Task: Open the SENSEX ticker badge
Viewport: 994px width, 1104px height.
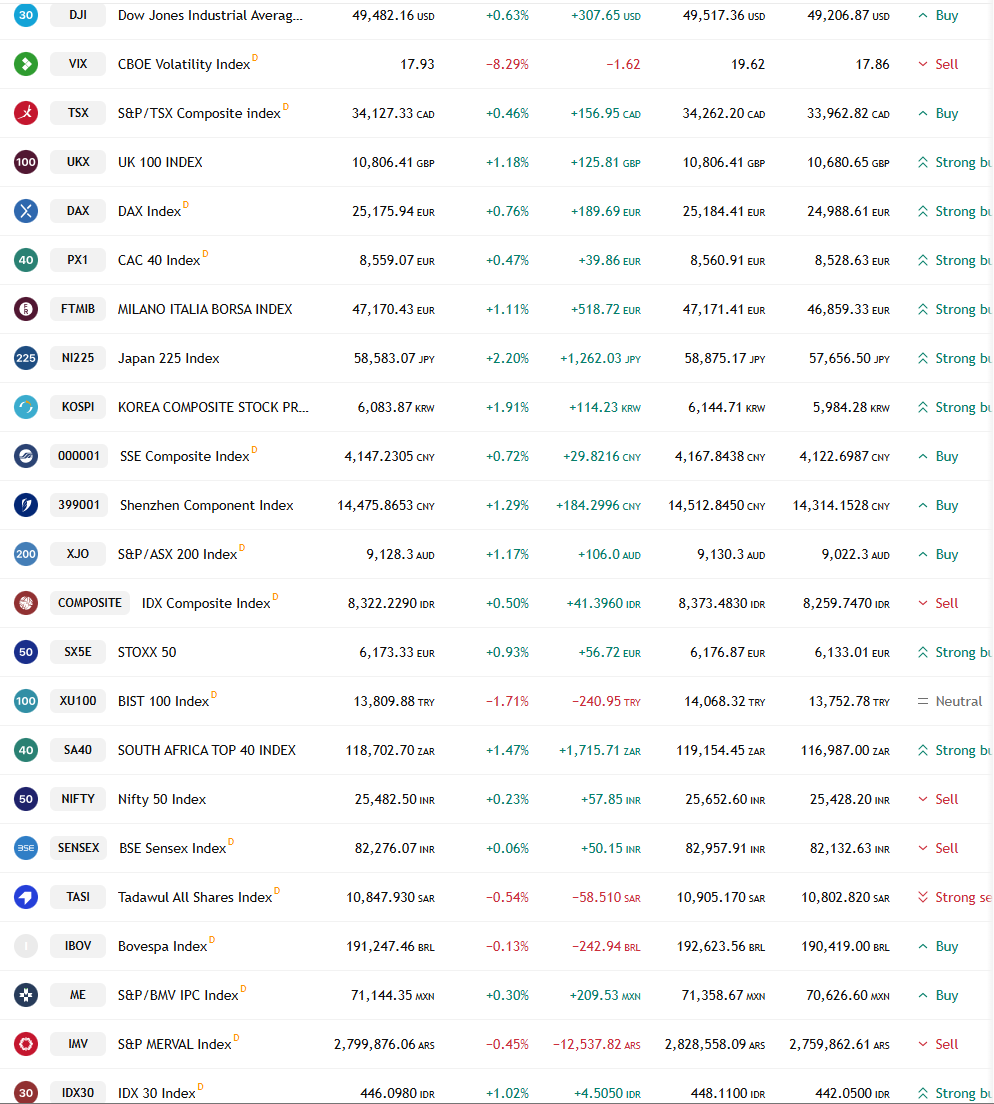Action: (78, 848)
